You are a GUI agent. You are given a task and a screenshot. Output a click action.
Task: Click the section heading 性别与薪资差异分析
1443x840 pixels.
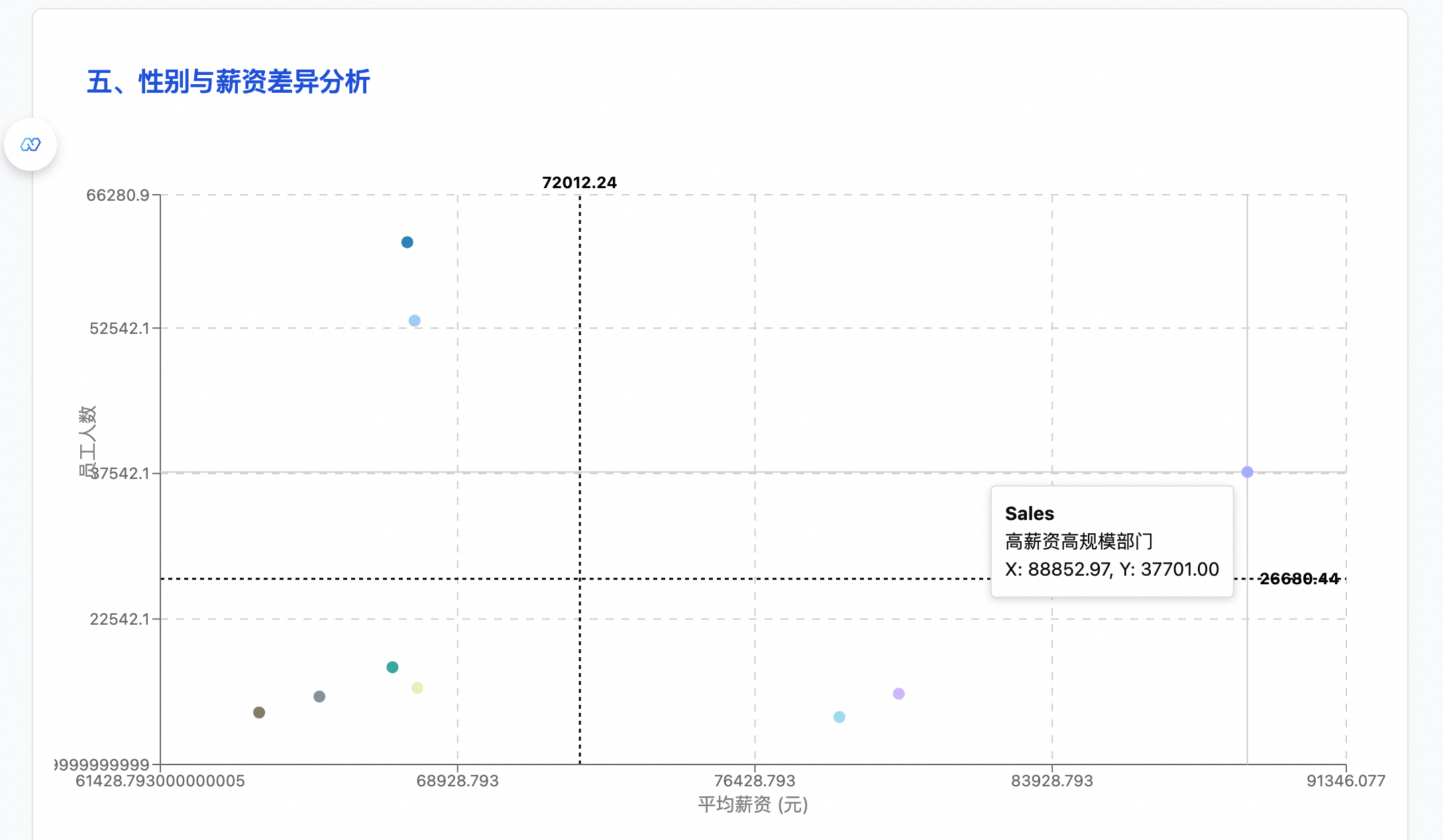point(229,82)
